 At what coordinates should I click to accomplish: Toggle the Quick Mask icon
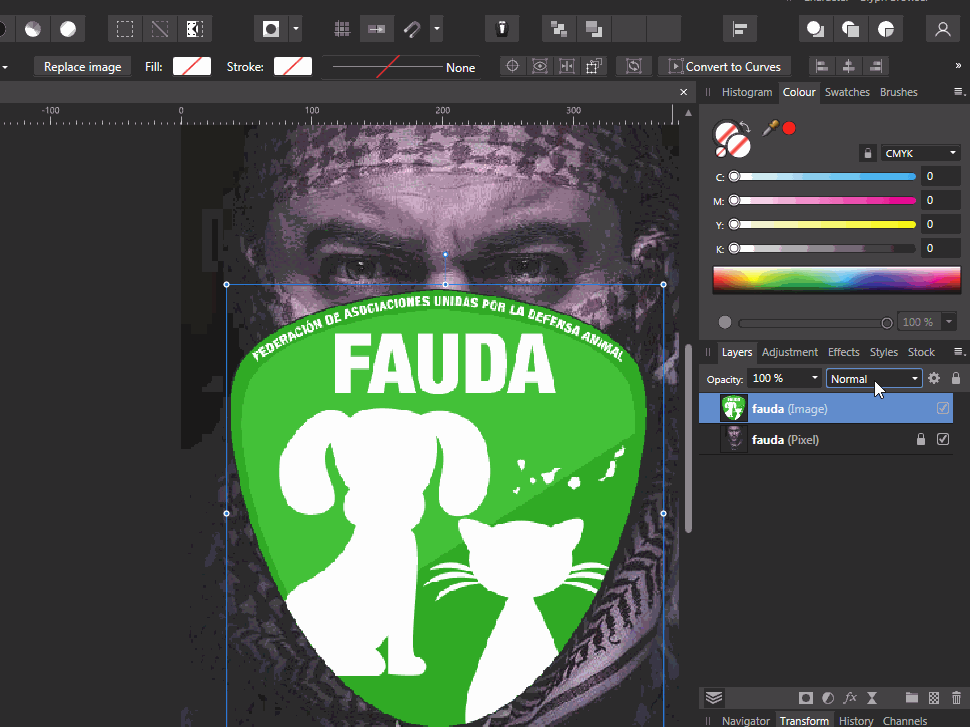coord(271,29)
